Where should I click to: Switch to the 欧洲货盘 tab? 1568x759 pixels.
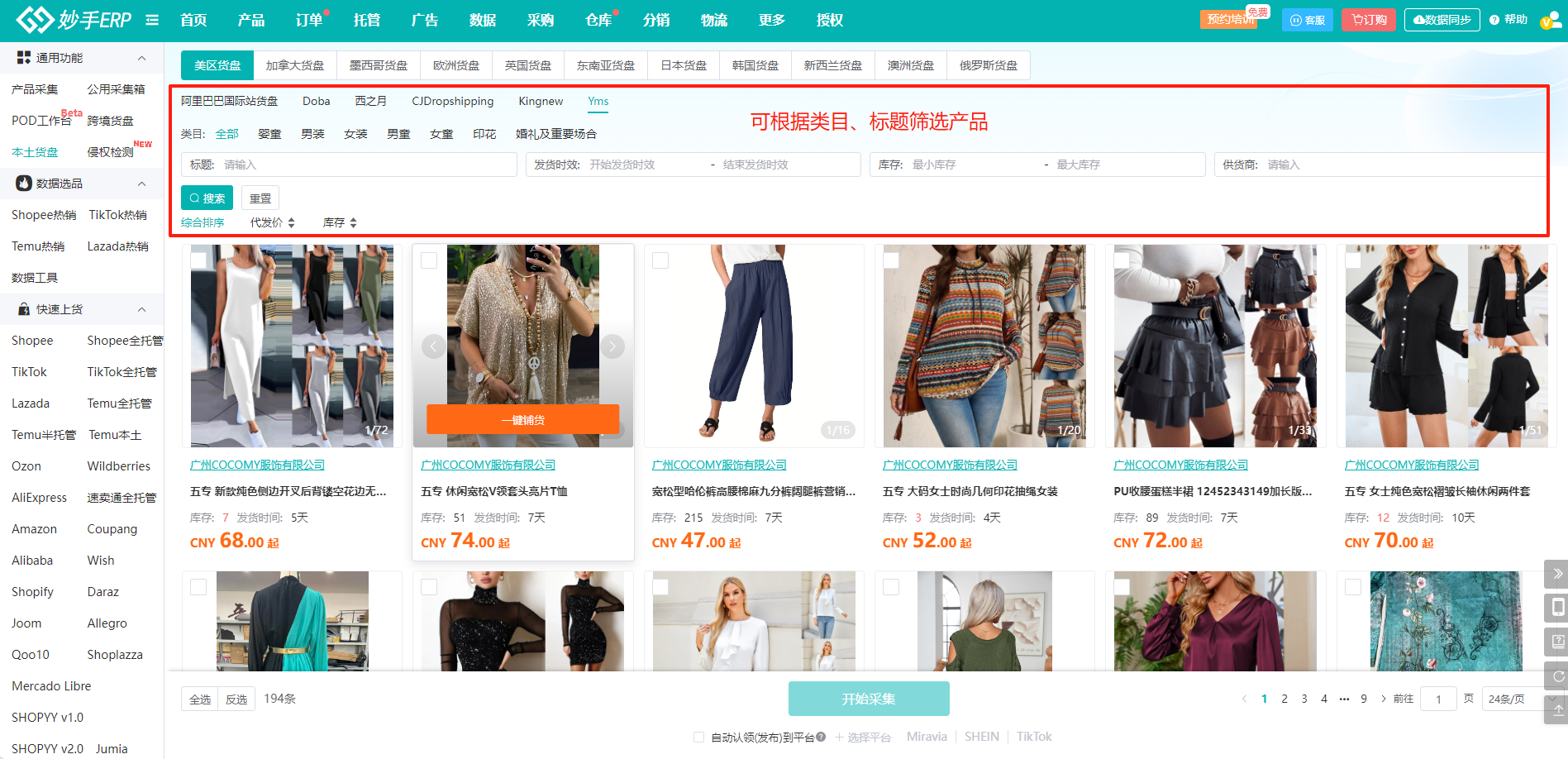(456, 65)
